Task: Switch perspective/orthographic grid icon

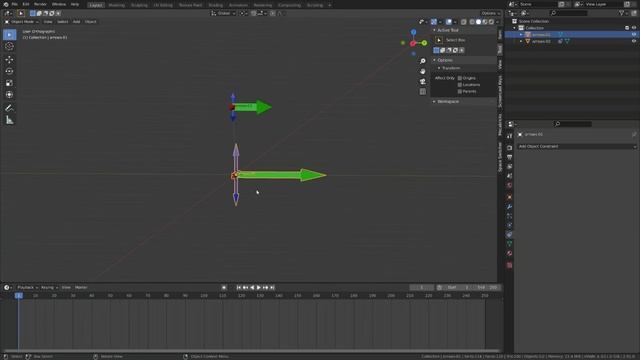Action: pos(423,91)
